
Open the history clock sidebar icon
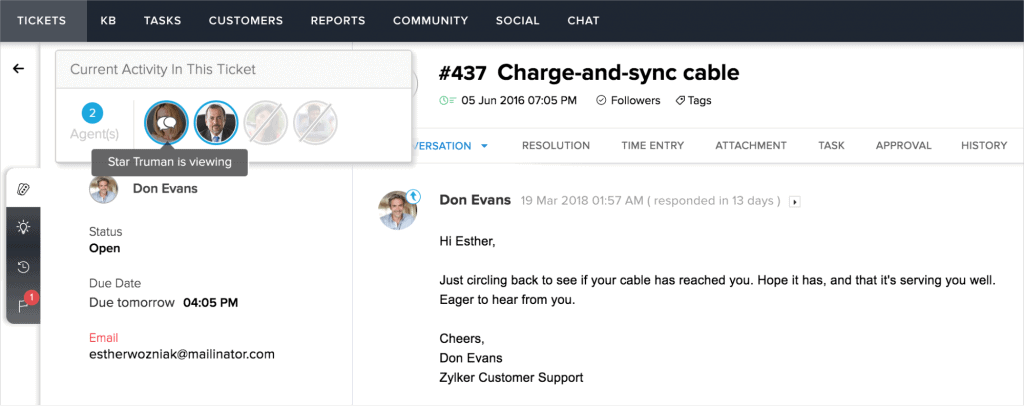tap(23, 267)
